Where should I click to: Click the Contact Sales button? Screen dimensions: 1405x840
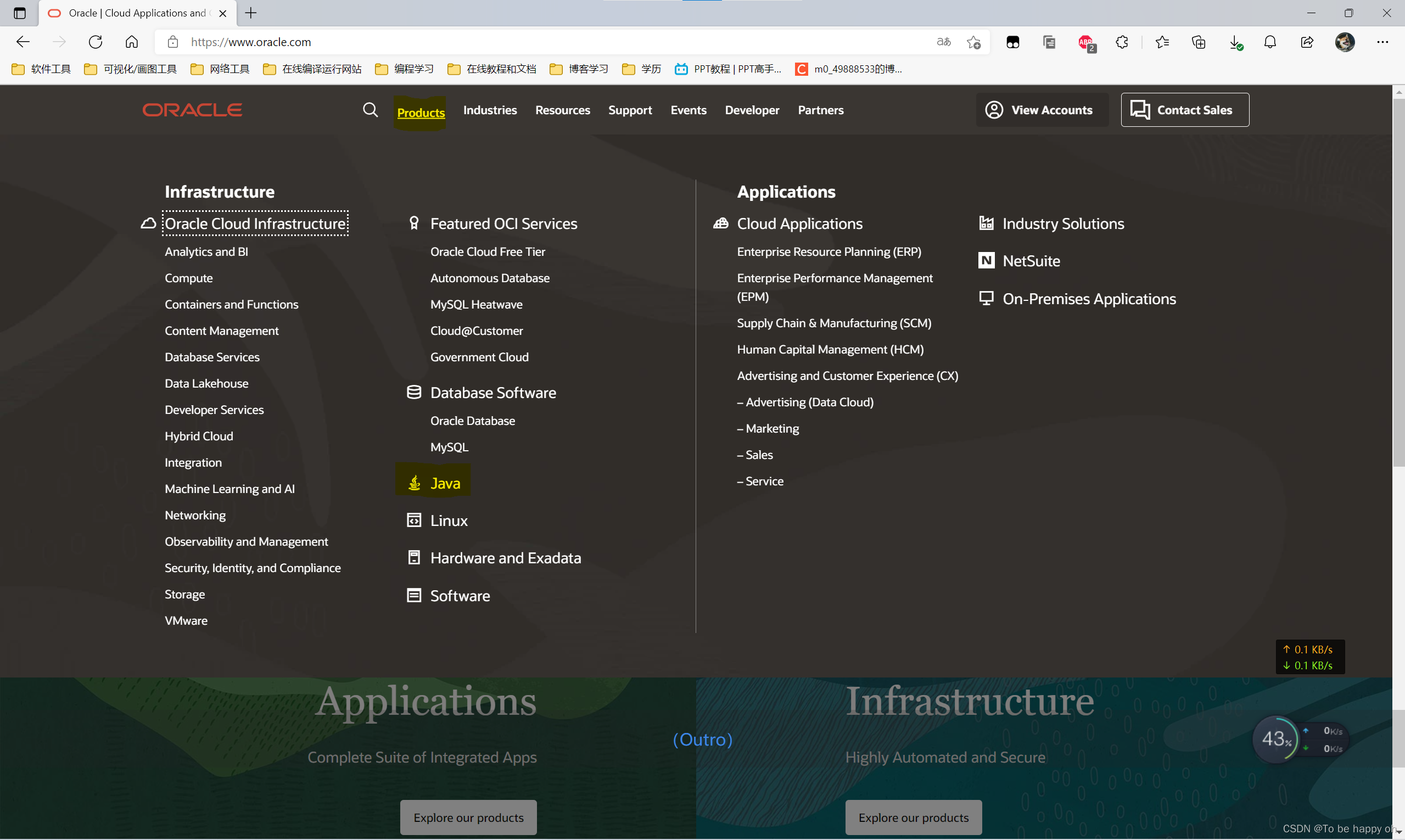click(1185, 110)
